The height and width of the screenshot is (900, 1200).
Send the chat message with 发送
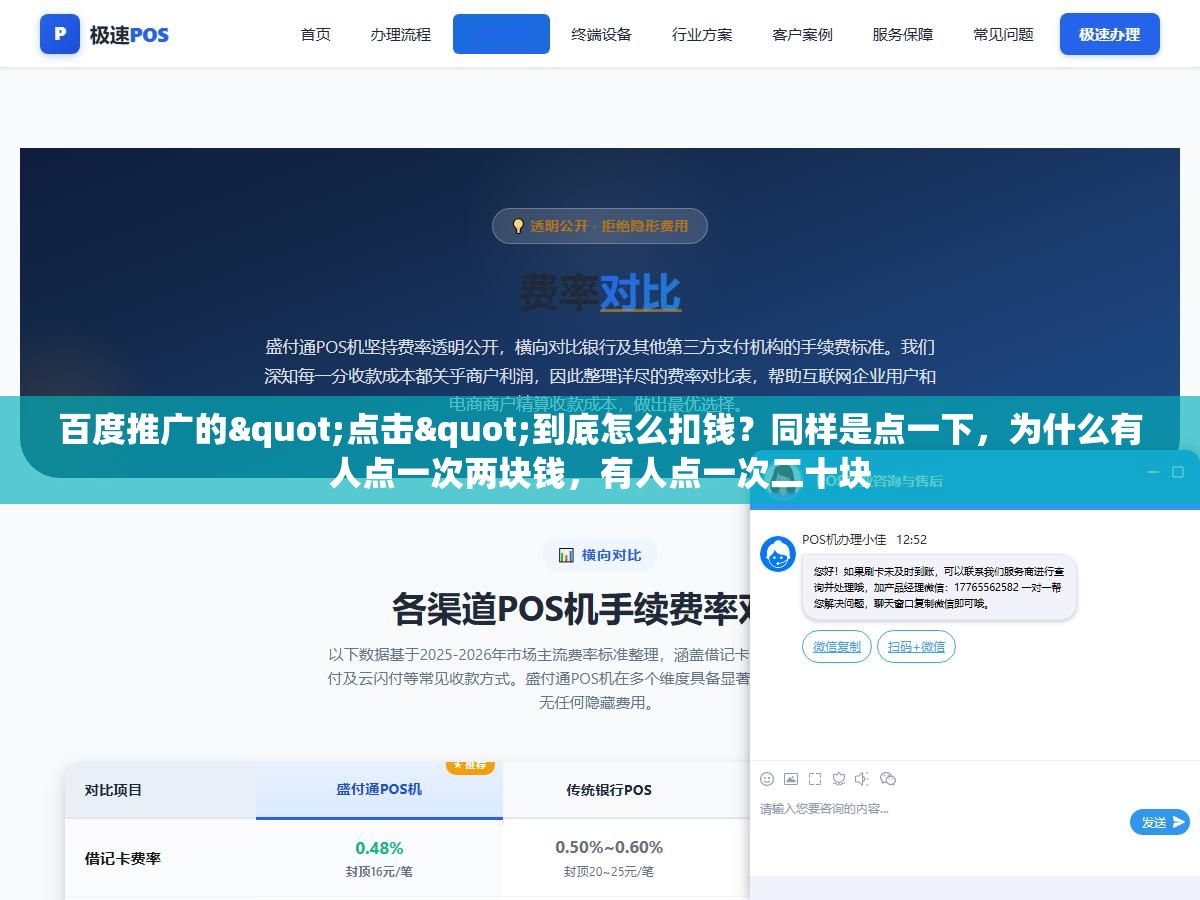[1160, 822]
